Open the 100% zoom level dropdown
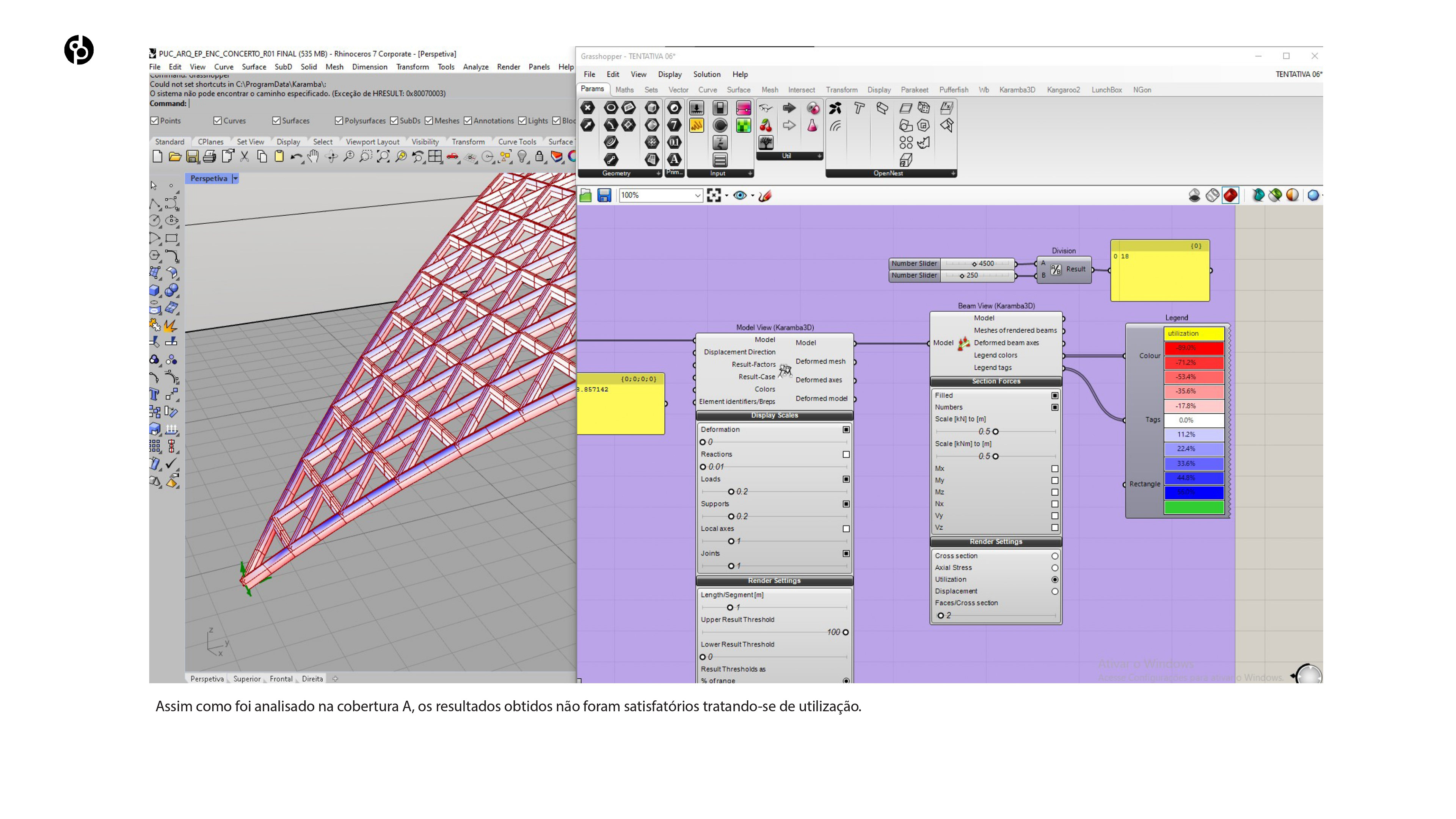This screenshot has height=819, width=1456. pos(698,196)
